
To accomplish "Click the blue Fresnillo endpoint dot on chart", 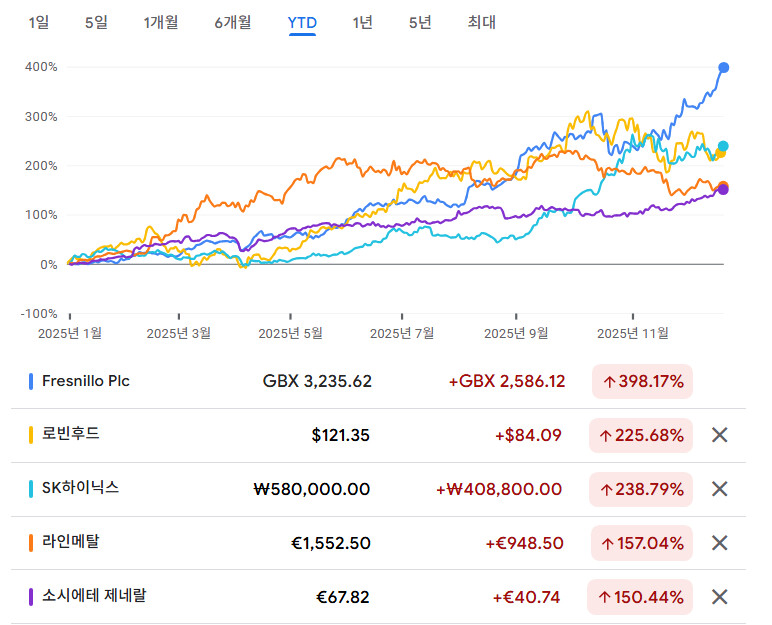I will point(724,68).
